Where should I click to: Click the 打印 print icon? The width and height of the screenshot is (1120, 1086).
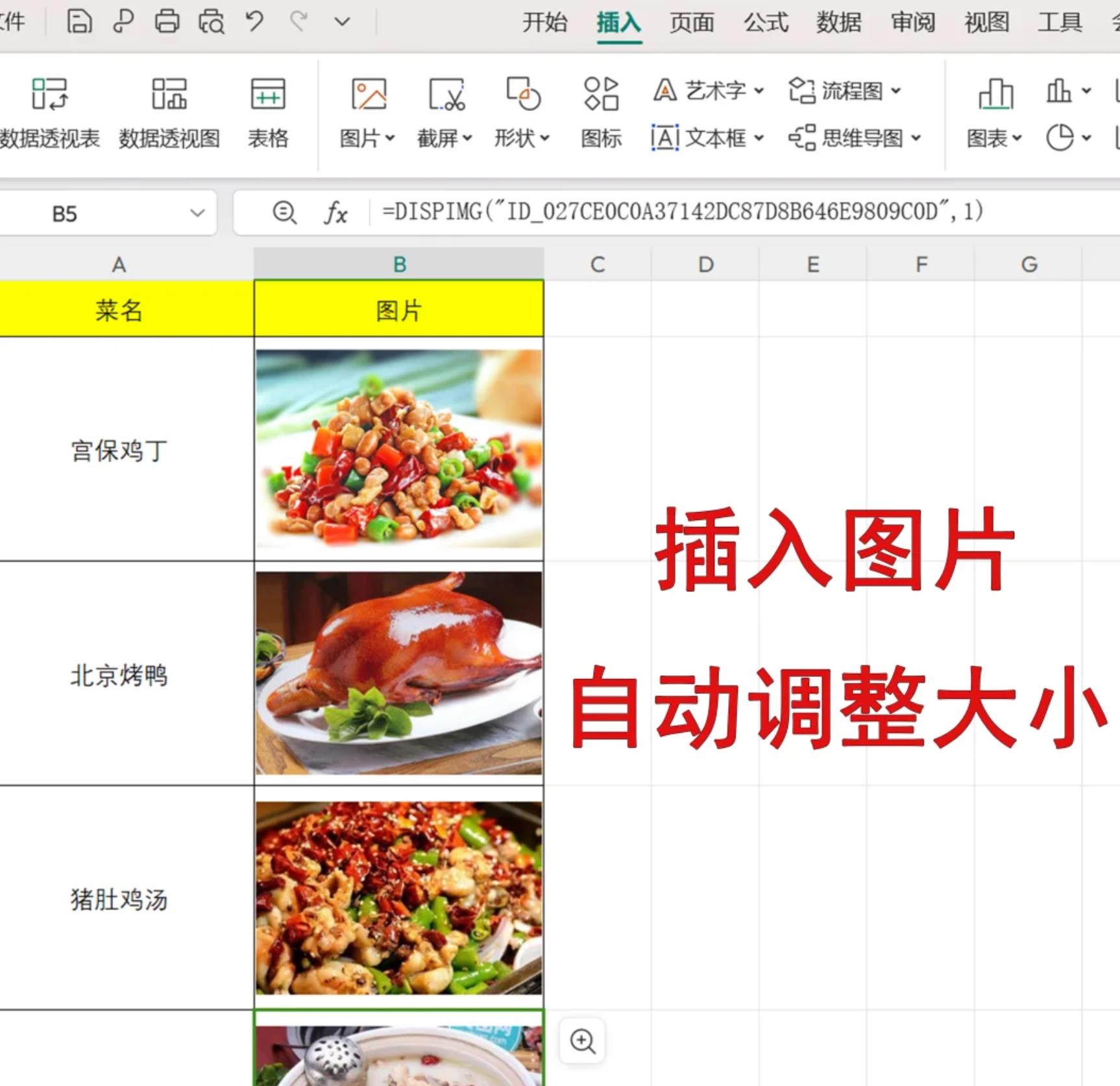(167, 21)
